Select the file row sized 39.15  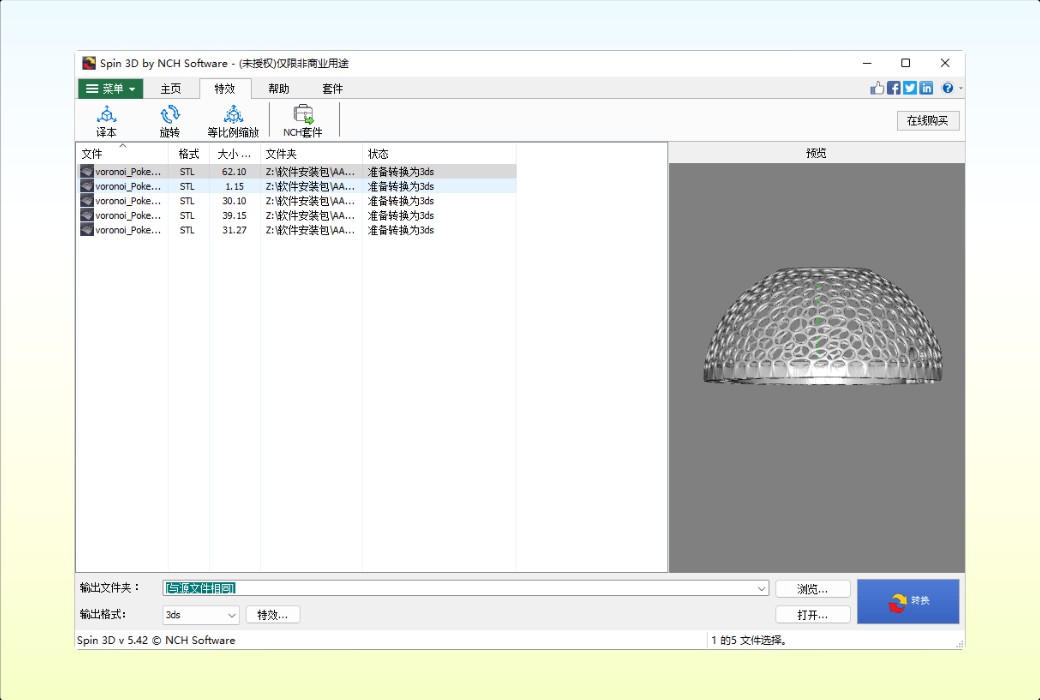(296, 216)
